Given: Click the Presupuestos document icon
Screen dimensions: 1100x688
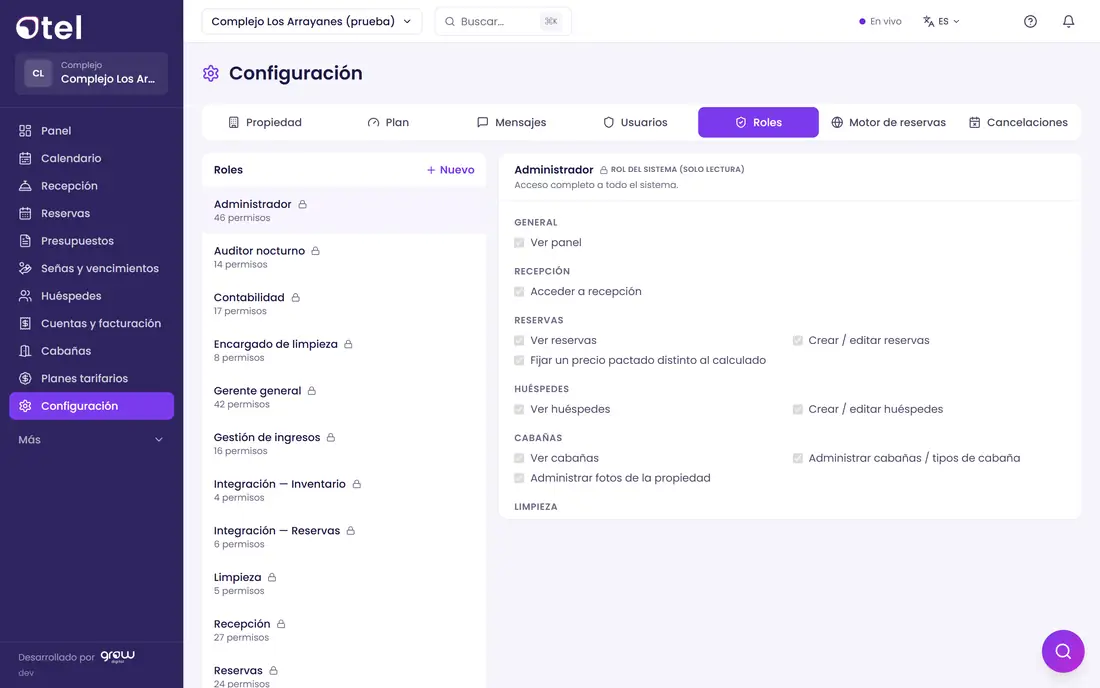Looking at the screenshot, I should [x=25, y=241].
